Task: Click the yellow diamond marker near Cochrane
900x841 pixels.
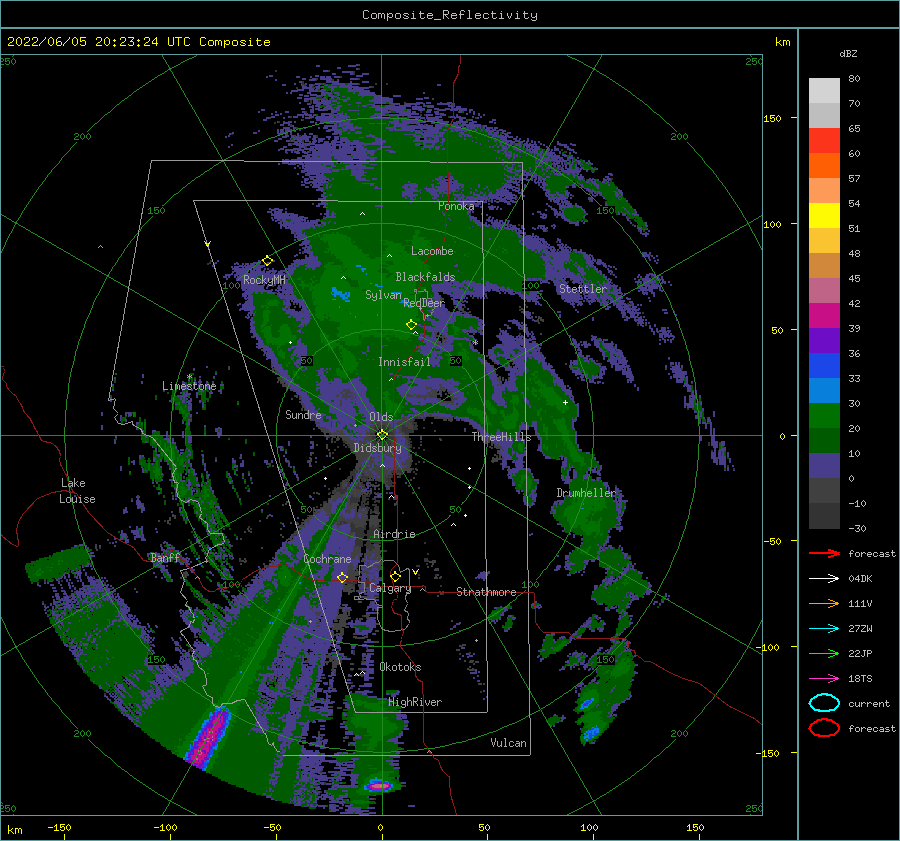Action: click(x=342, y=577)
